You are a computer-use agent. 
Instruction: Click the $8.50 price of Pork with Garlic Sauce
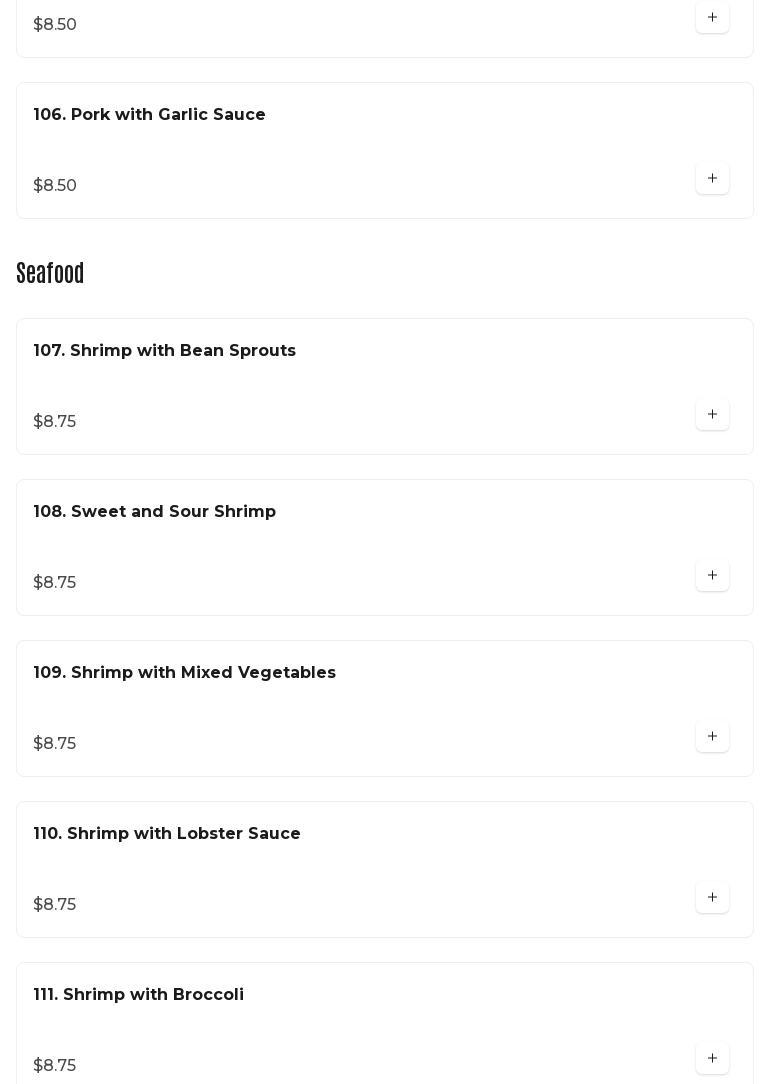[55, 186]
